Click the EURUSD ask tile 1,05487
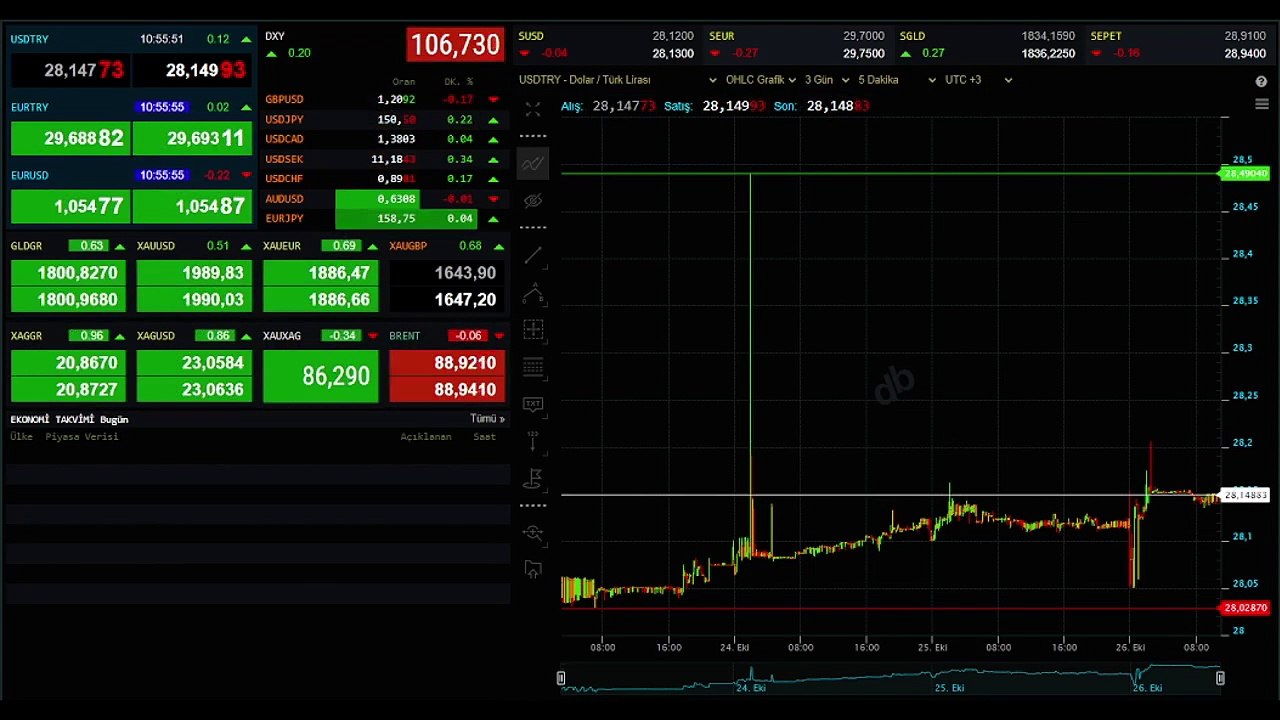The image size is (1280, 720). pos(192,206)
